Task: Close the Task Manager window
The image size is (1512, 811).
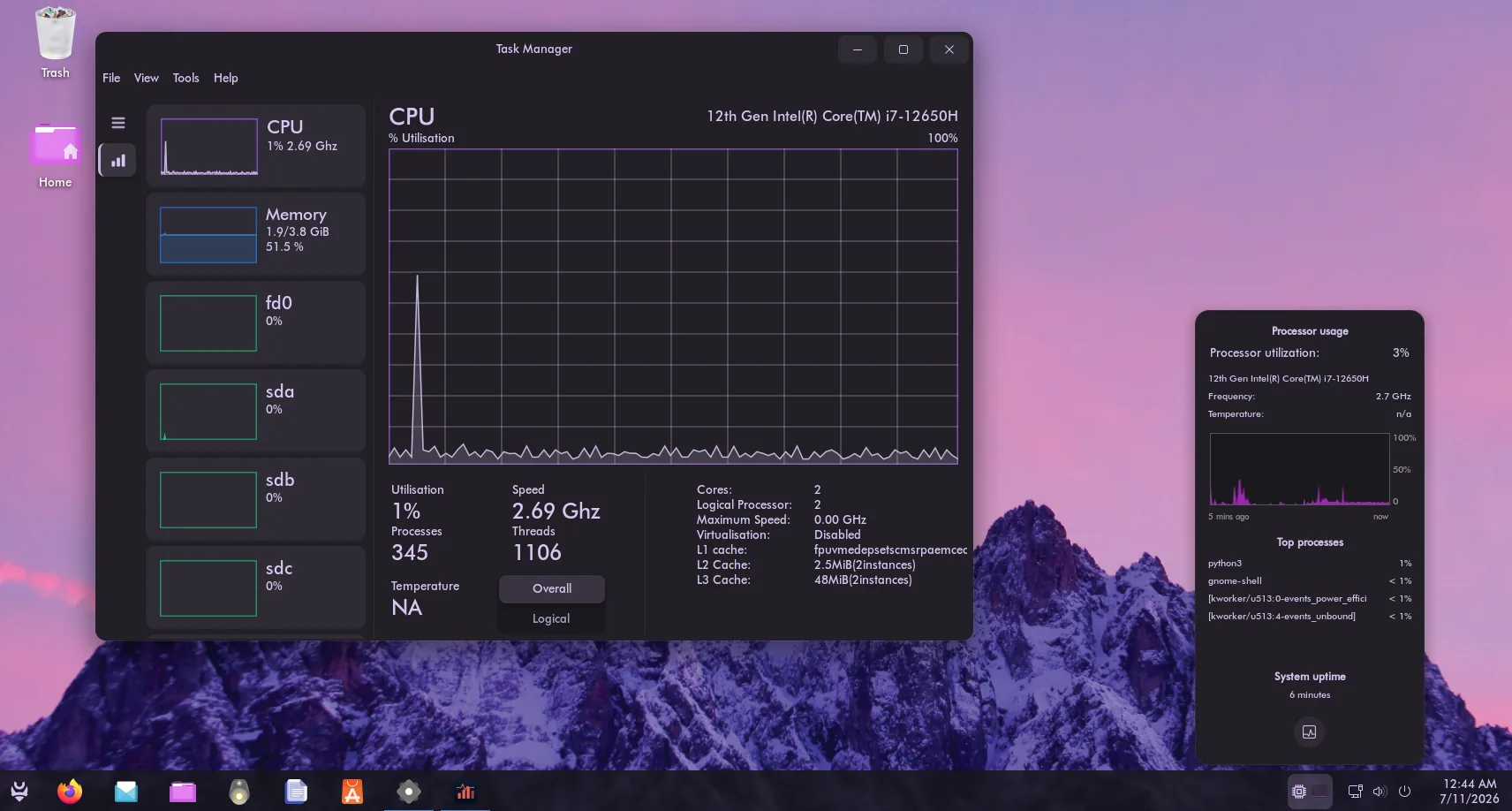Action: (x=949, y=49)
